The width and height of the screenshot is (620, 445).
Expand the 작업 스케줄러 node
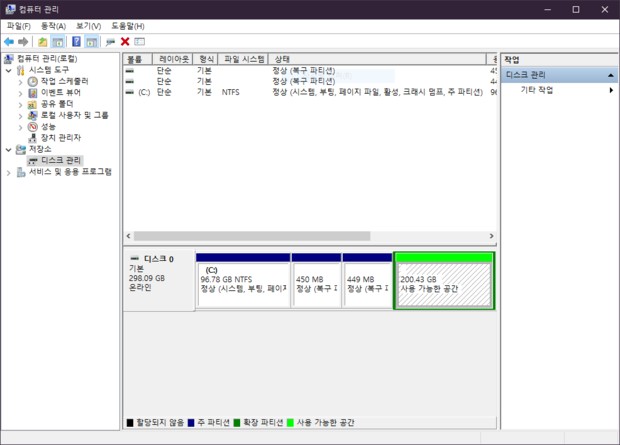(x=21, y=82)
